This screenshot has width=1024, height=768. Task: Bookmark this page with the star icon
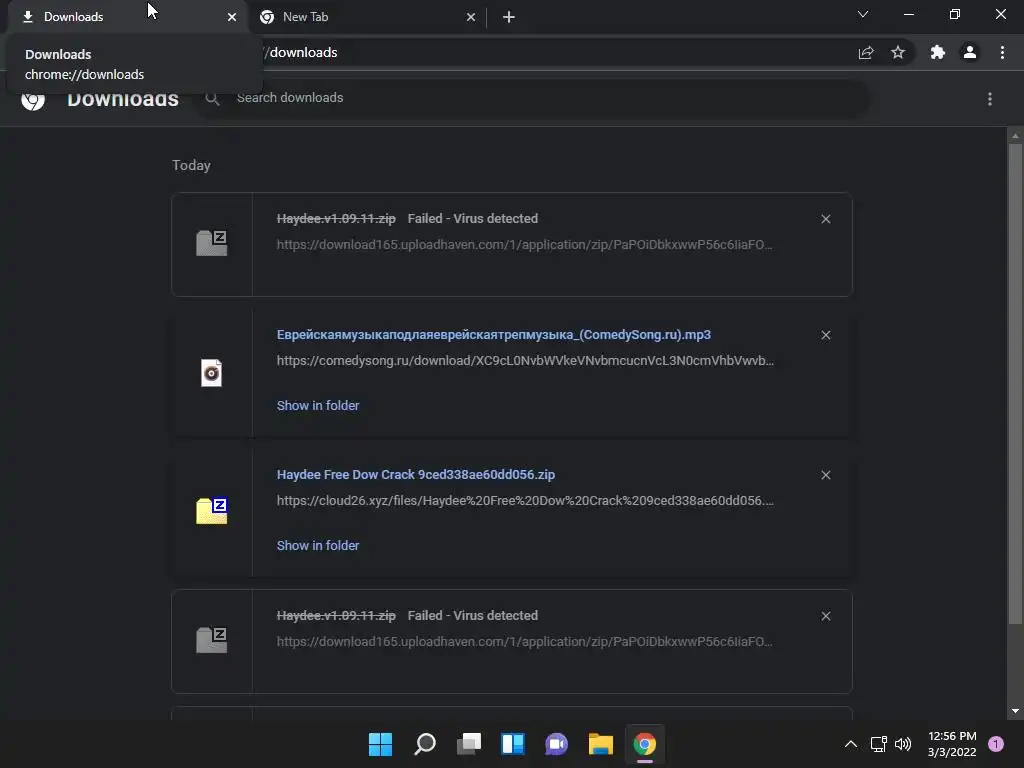pos(898,52)
